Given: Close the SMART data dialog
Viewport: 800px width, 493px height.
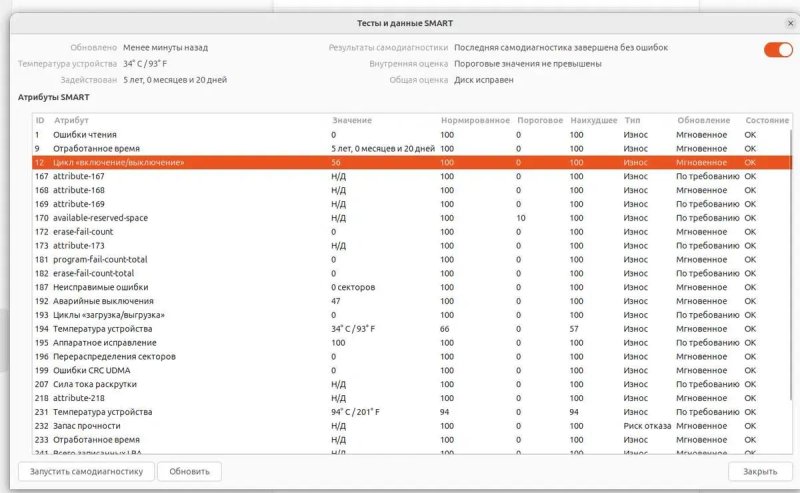Looking at the screenshot, I should click(790, 23).
